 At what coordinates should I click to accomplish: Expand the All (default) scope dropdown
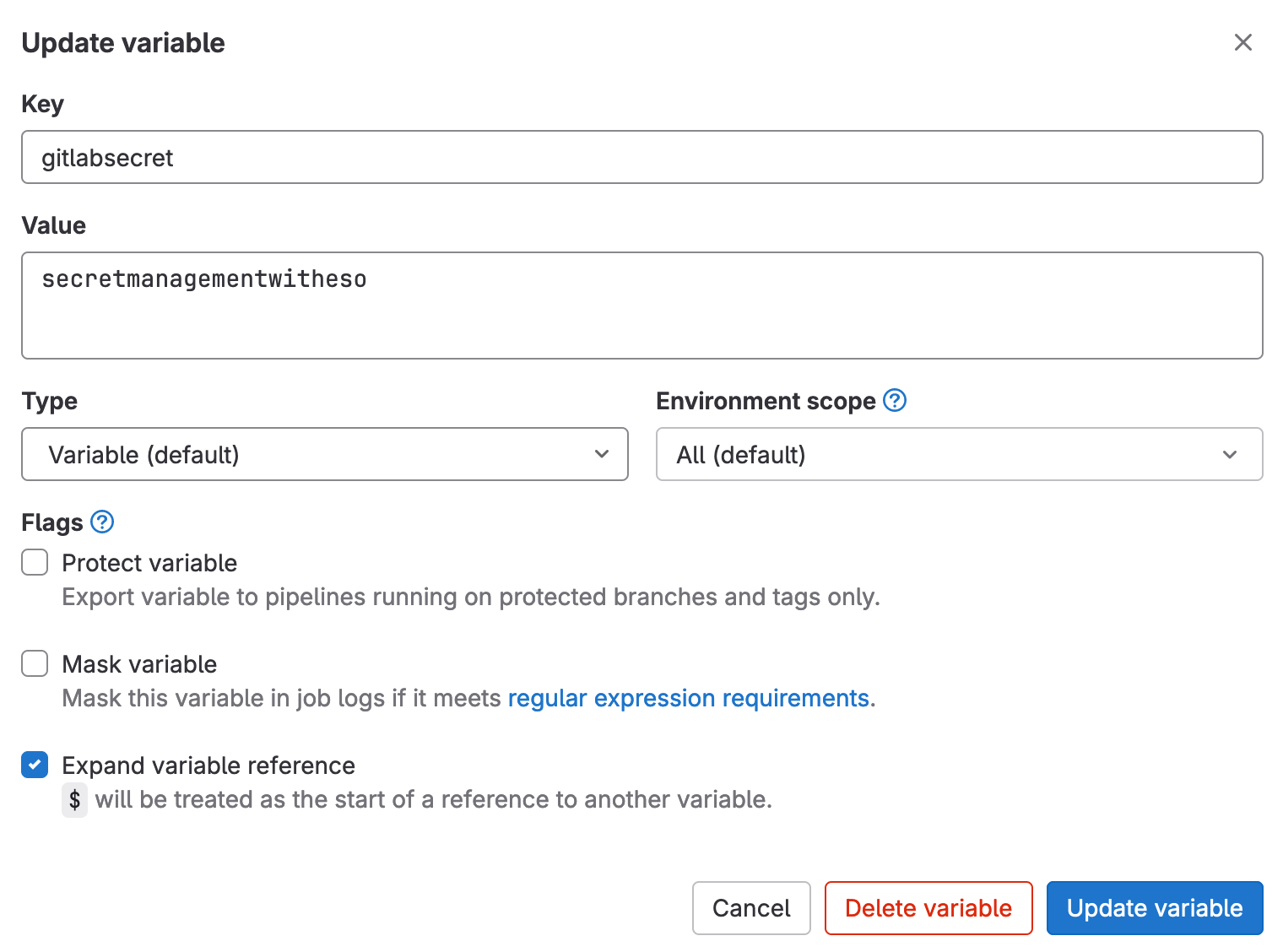tap(958, 454)
